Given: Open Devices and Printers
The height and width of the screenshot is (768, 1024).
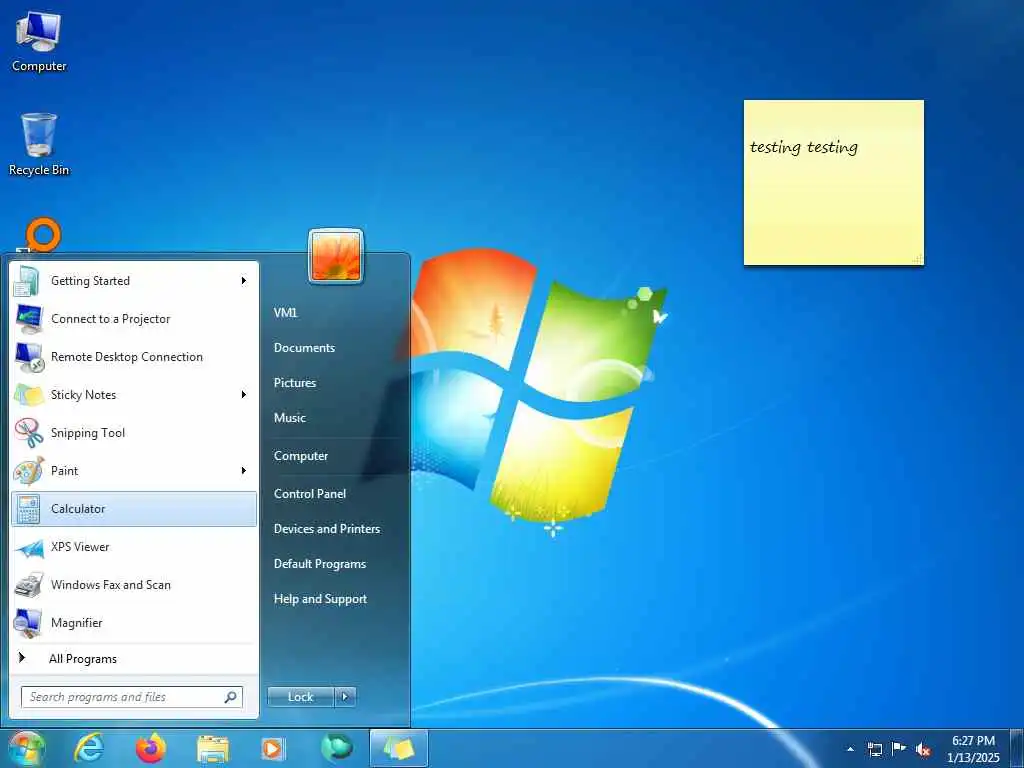Looking at the screenshot, I should pos(327,529).
